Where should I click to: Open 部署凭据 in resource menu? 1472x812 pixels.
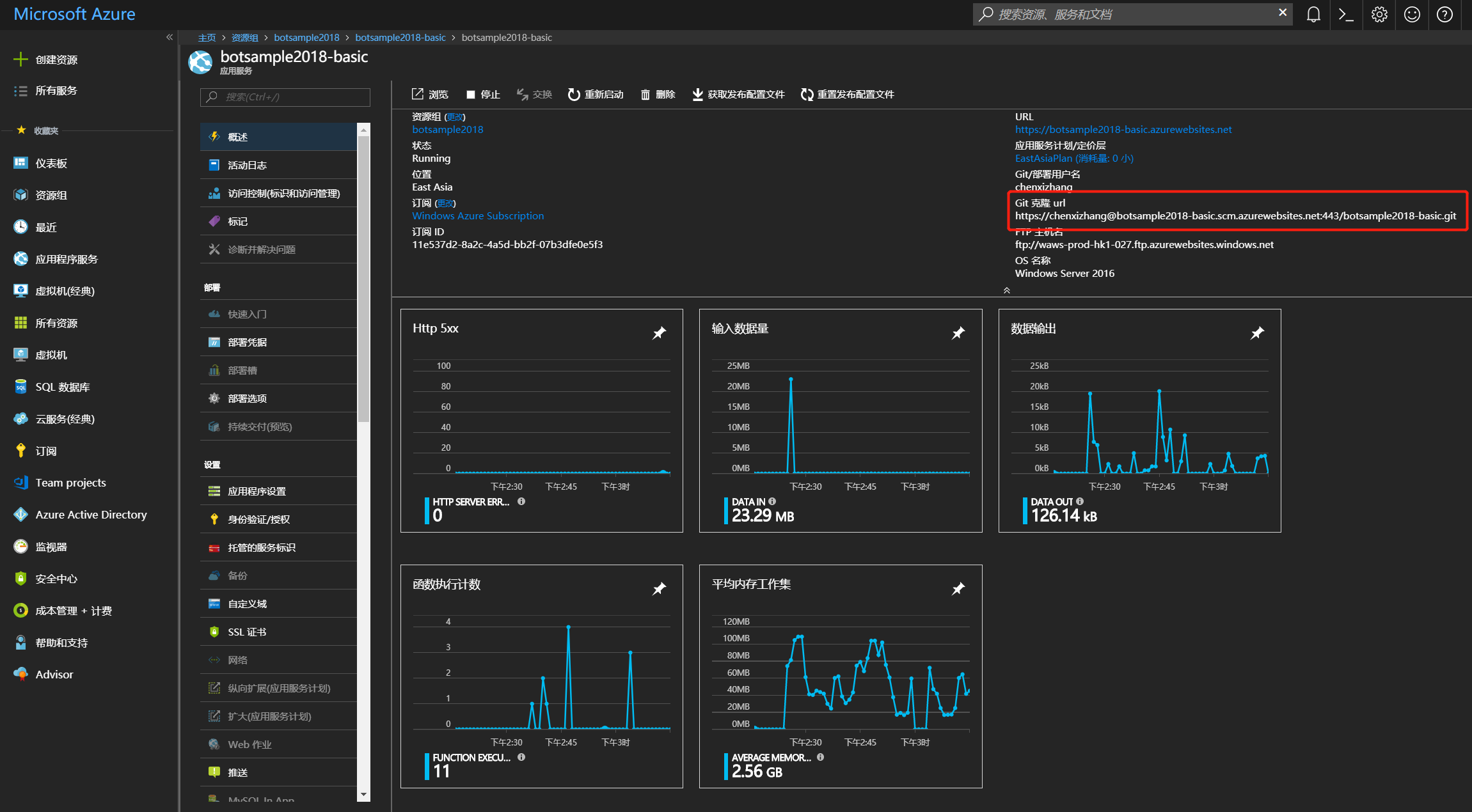tap(248, 342)
